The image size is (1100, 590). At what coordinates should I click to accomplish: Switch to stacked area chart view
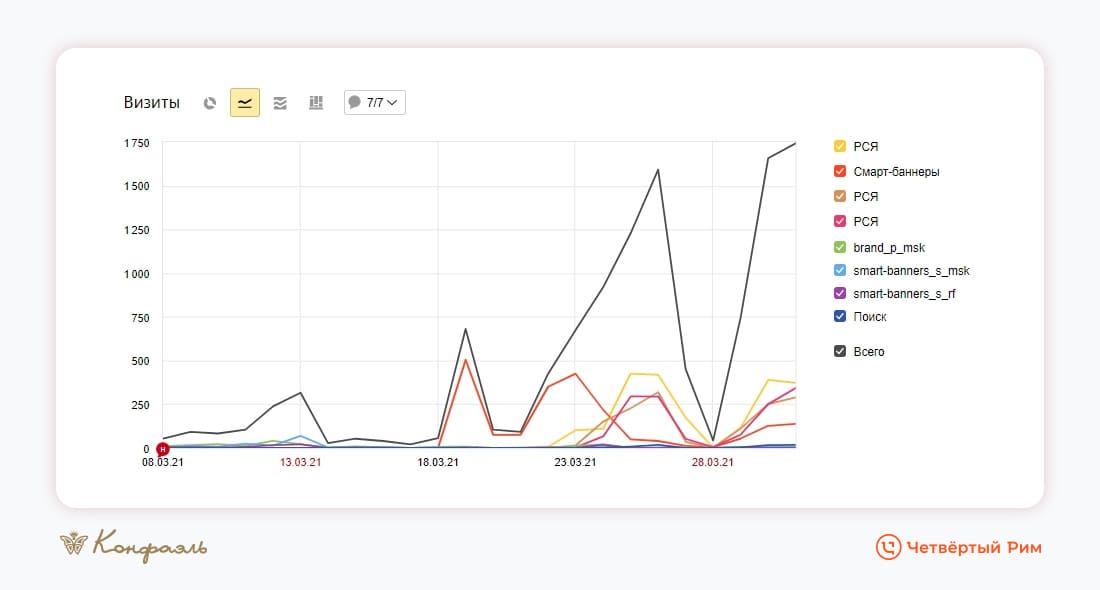tap(280, 102)
